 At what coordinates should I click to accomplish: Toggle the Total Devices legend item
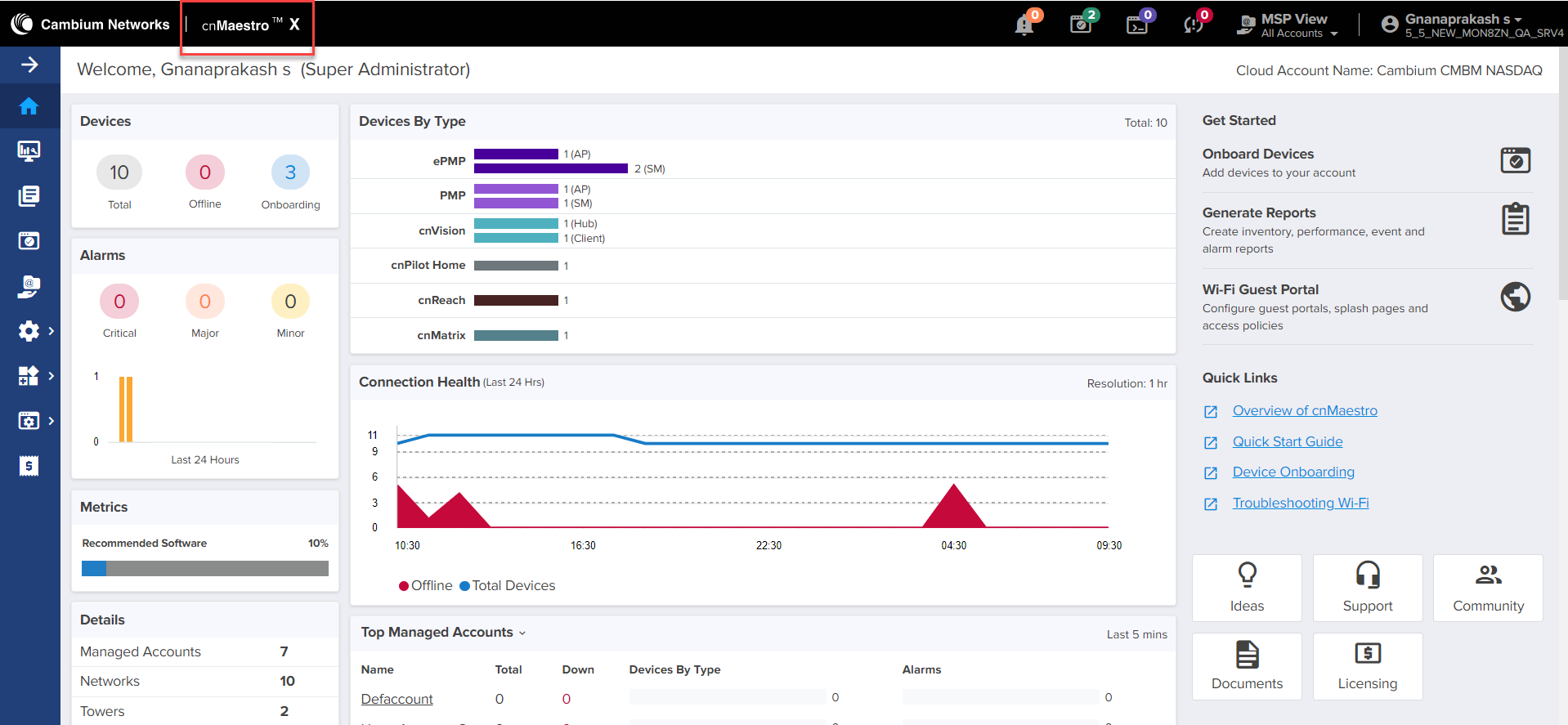pyautogui.click(x=507, y=586)
